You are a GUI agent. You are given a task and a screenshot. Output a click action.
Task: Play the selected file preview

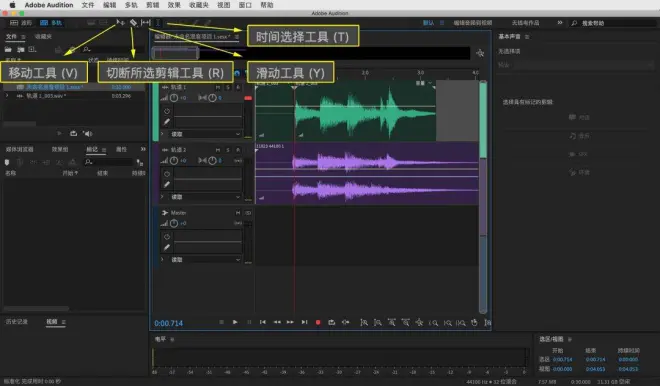pyautogui.click(x=59, y=133)
